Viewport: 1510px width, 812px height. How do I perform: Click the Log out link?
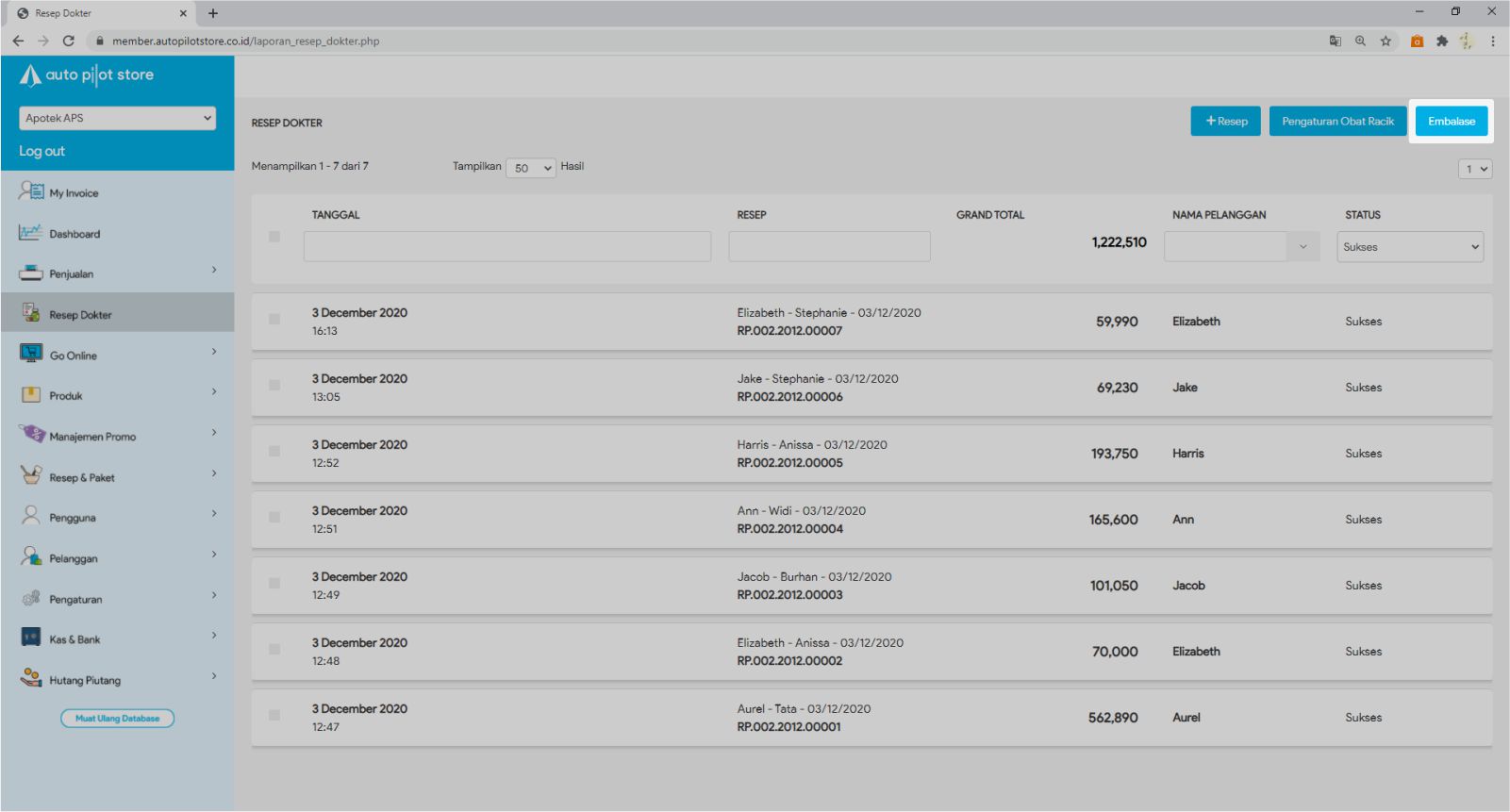tap(42, 151)
